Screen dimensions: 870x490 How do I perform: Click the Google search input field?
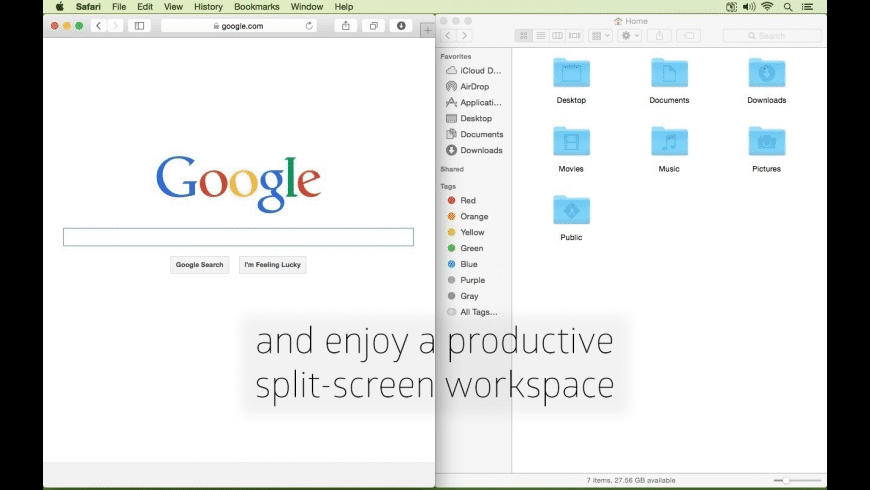pos(238,237)
